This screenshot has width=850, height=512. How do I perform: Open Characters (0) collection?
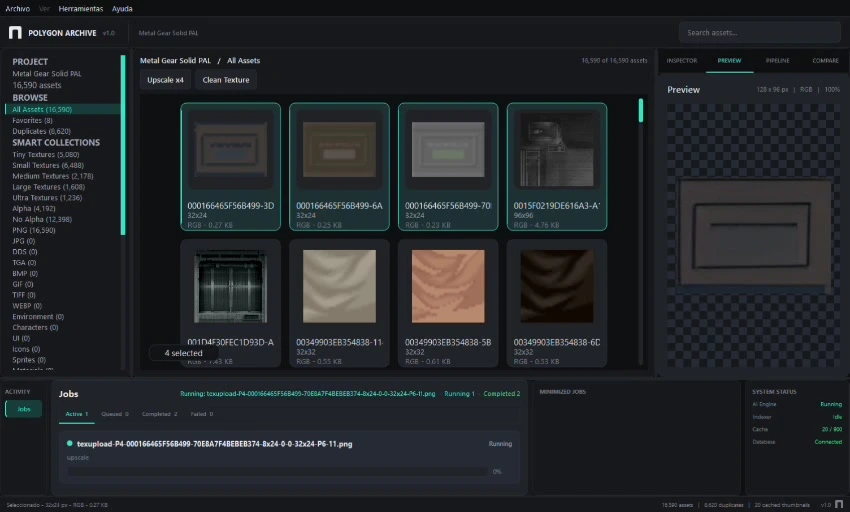35,328
